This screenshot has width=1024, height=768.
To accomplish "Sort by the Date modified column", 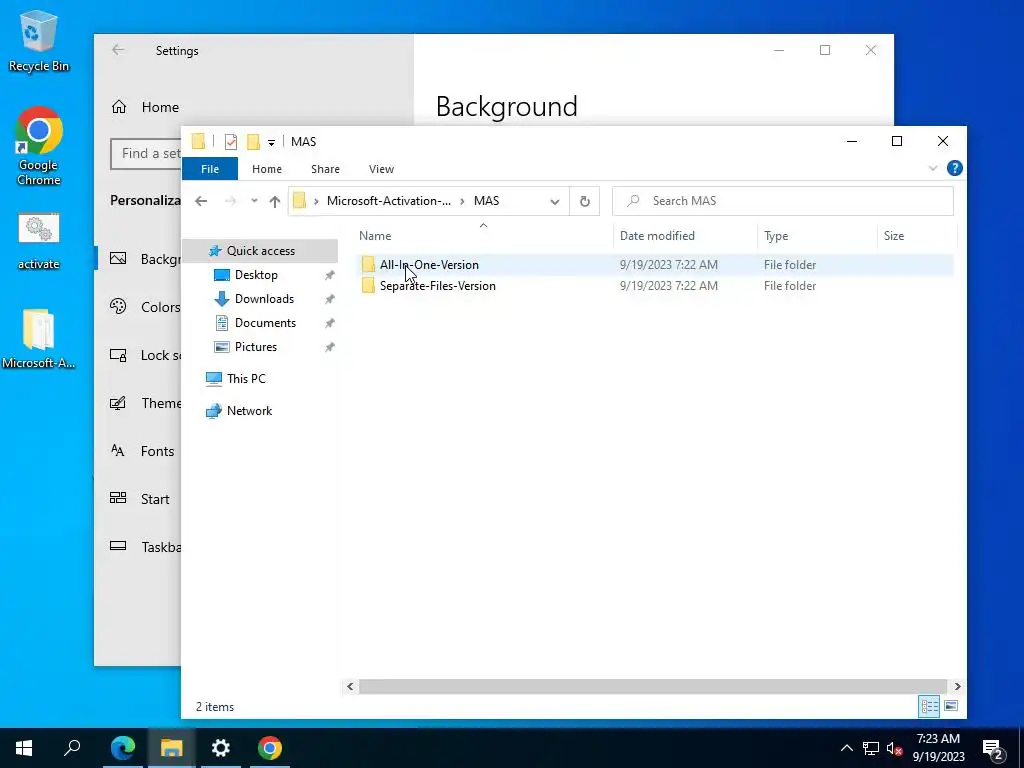I will point(686,236).
